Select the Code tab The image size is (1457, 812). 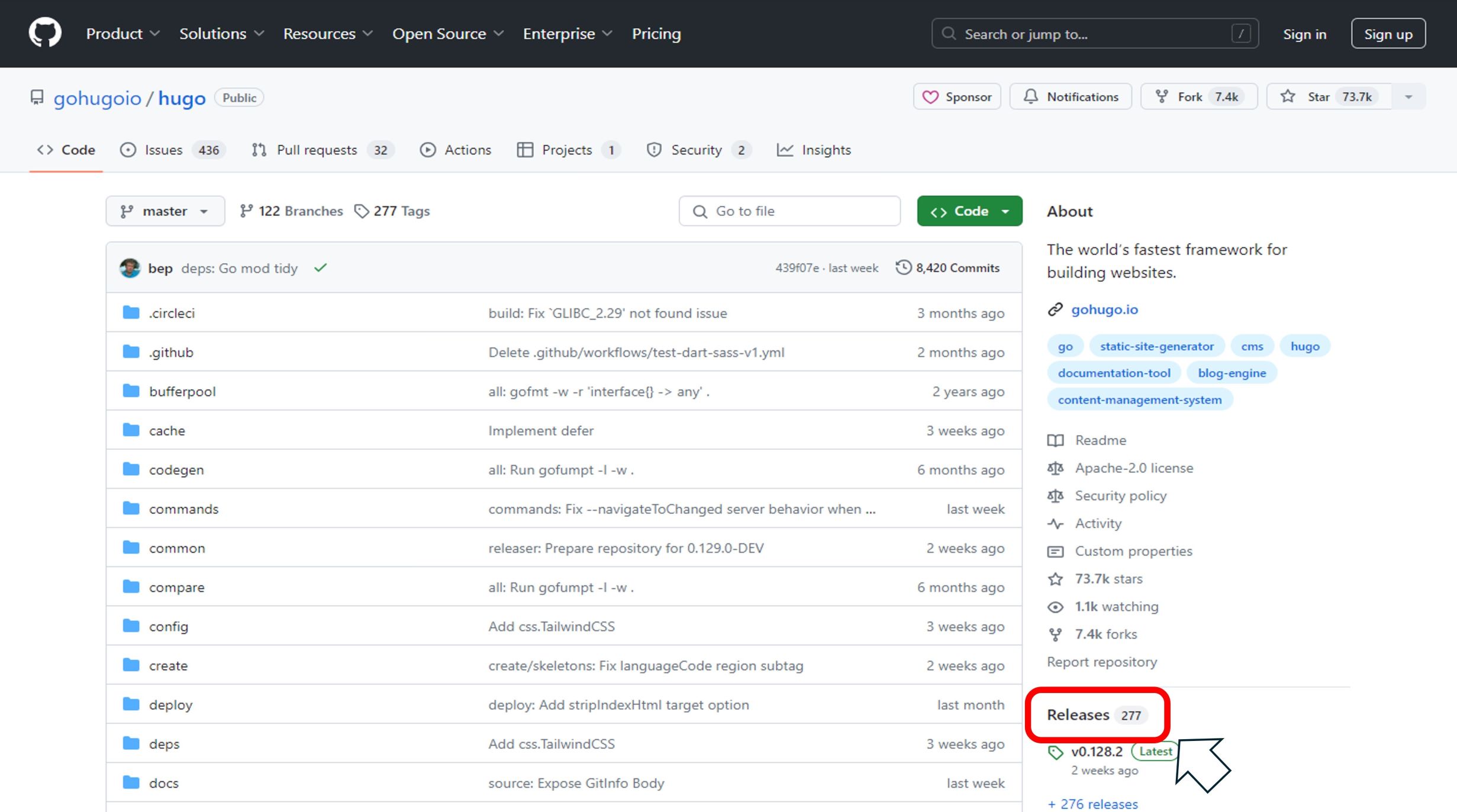(66, 150)
